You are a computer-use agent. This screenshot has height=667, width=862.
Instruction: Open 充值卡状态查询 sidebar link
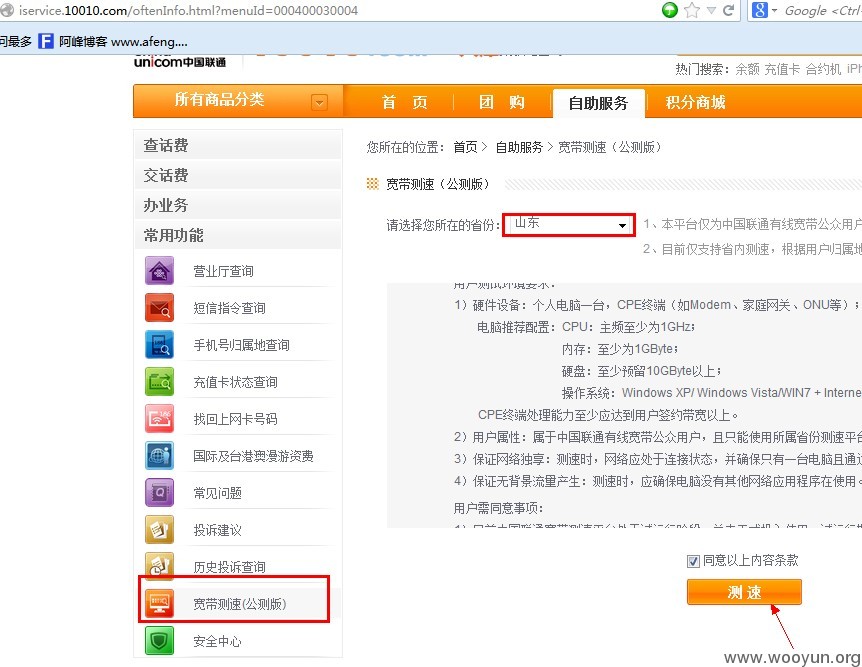point(235,382)
